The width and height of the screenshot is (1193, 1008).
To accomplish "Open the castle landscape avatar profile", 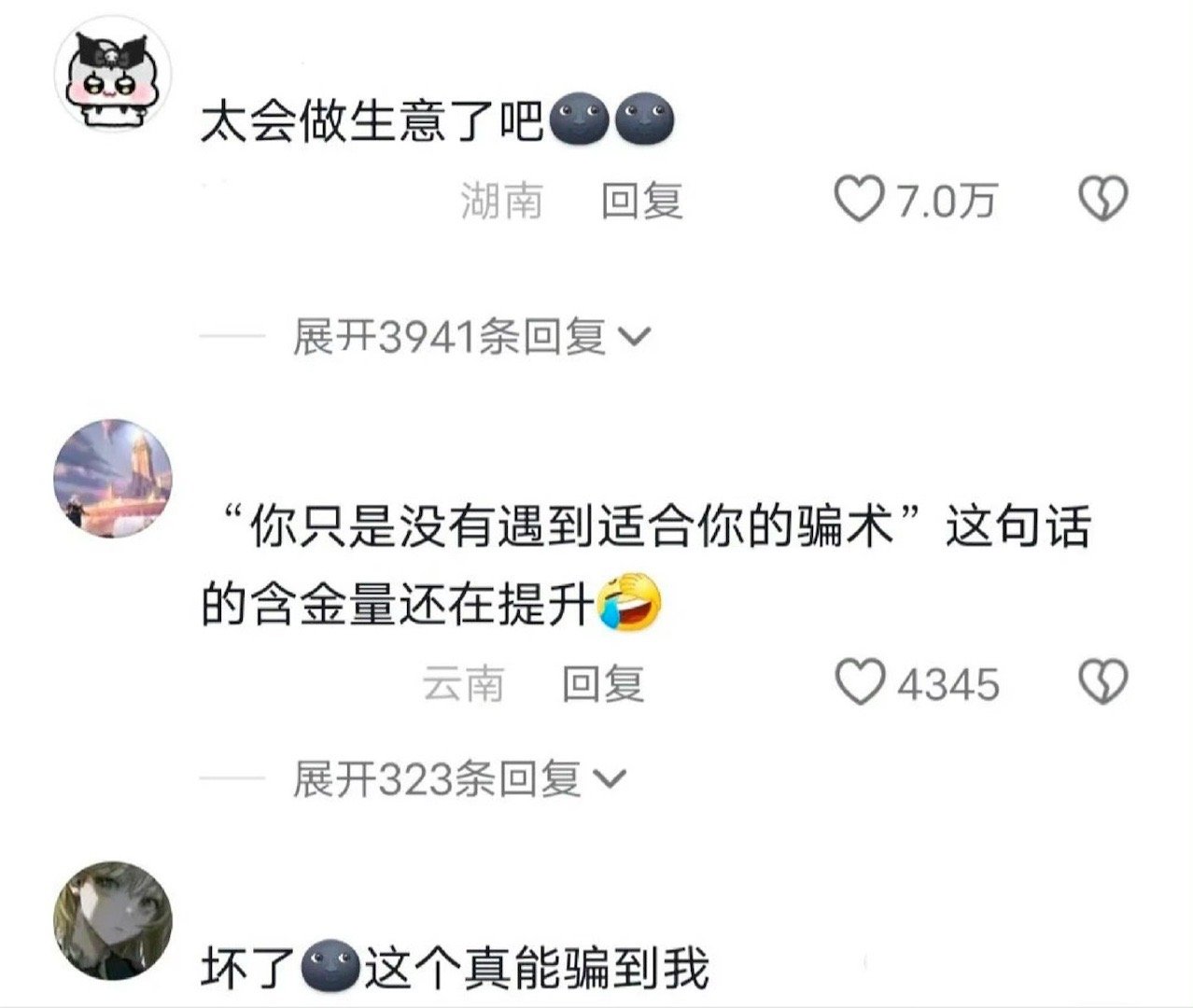I will point(114,477).
